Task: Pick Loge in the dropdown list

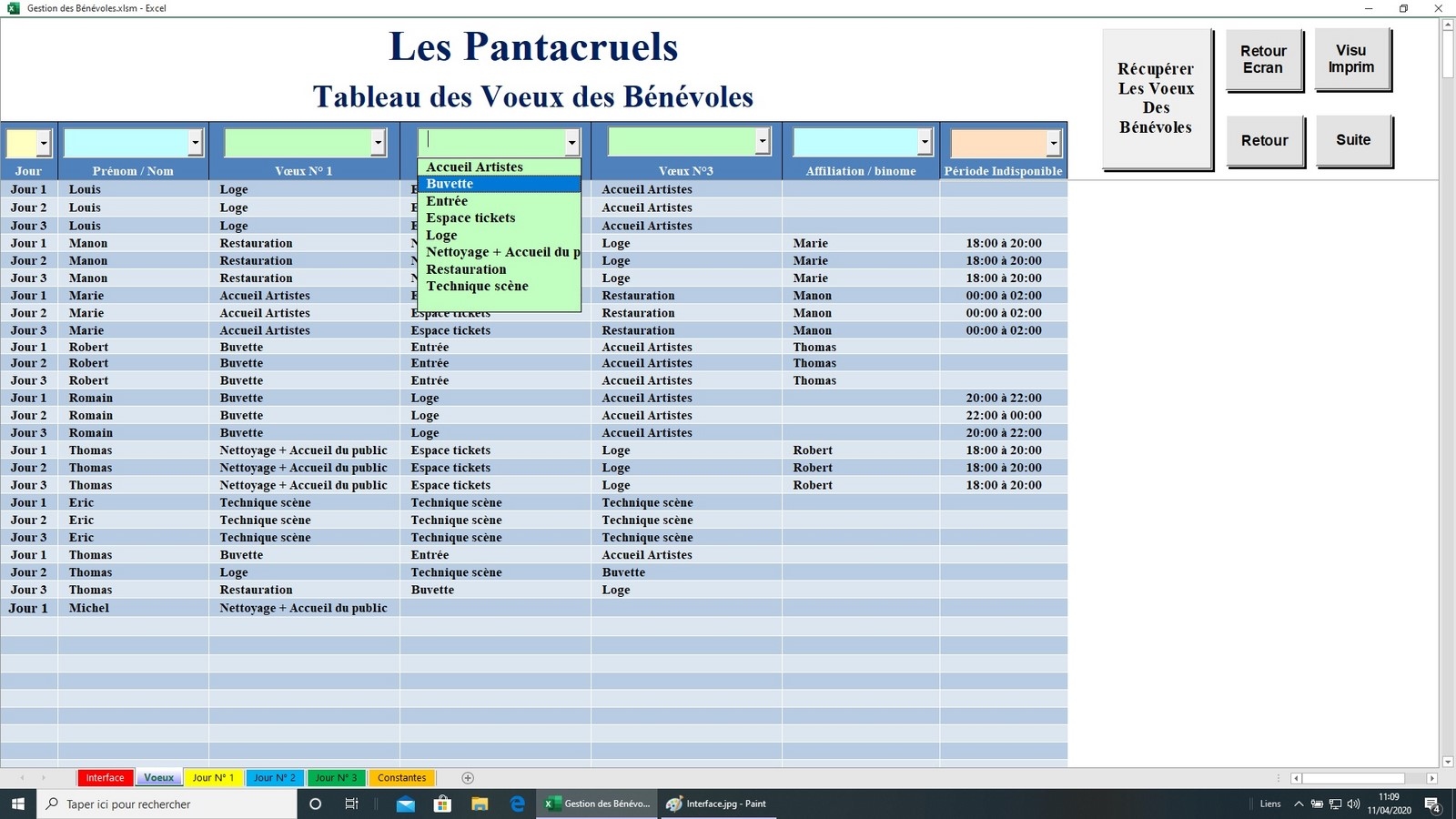Action: [x=499, y=235]
